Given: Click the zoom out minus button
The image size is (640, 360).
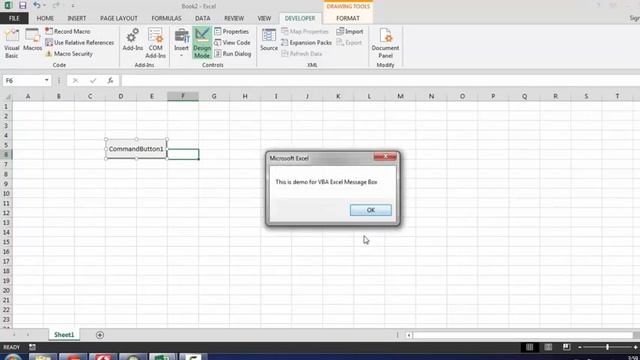Looking at the screenshot, I should tap(580, 347).
